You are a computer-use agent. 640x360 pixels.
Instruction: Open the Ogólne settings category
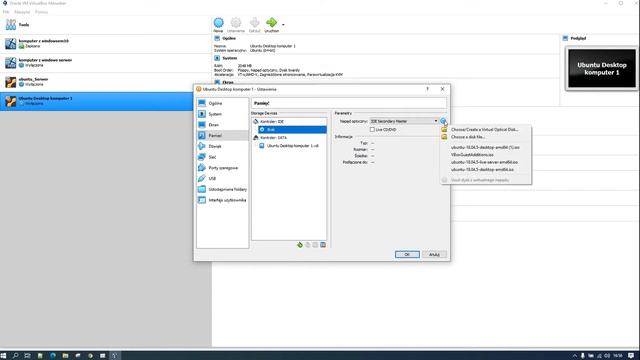click(x=222, y=103)
